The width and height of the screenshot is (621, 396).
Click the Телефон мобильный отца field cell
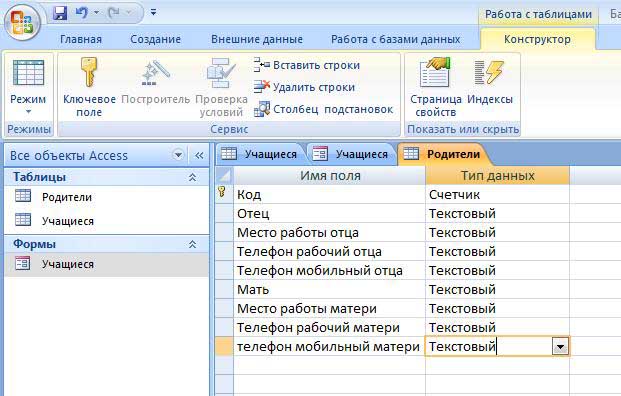pos(330,270)
